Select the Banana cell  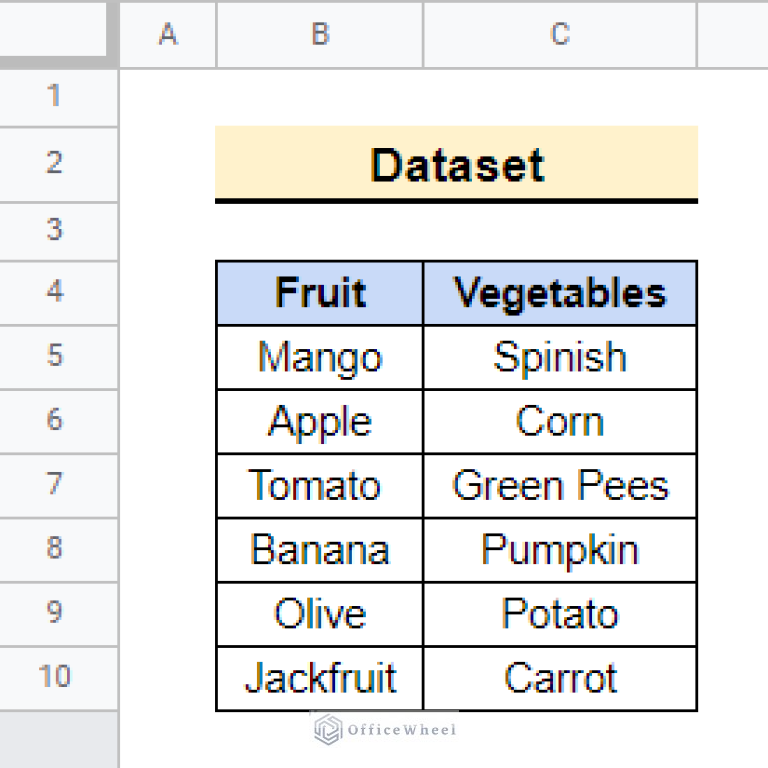pyautogui.click(x=320, y=549)
